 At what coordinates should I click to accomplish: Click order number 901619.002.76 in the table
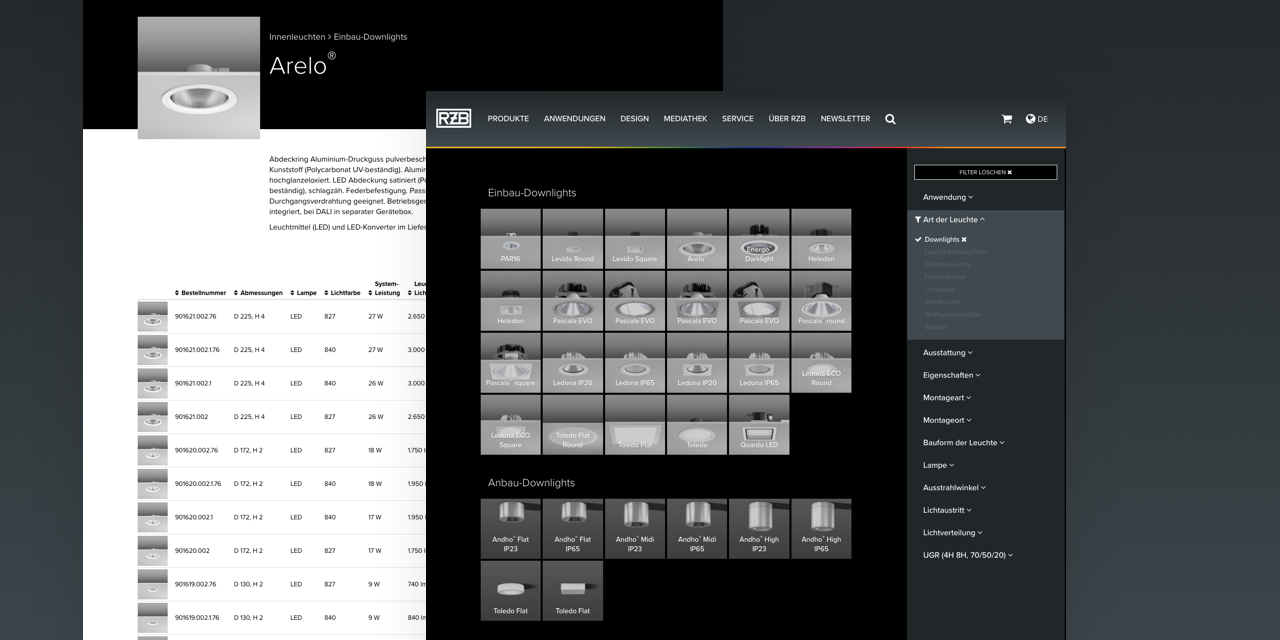click(195, 584)
